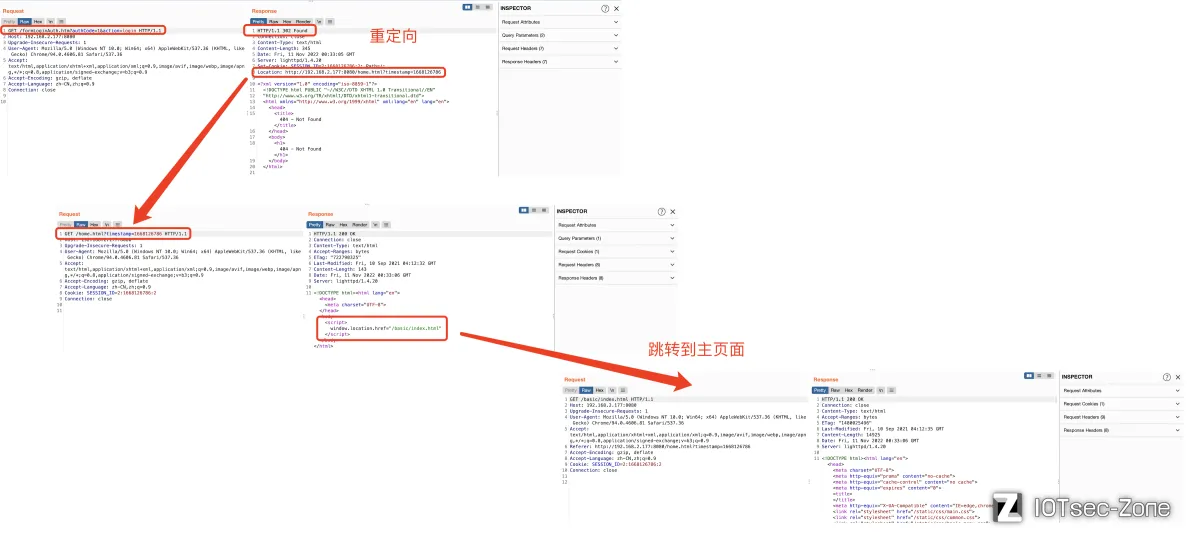Select the side-by-side layout icon in the bottom panel
Viewport: 1188px width, 541px height.
pyautogui.click(x=1029, y=375)
